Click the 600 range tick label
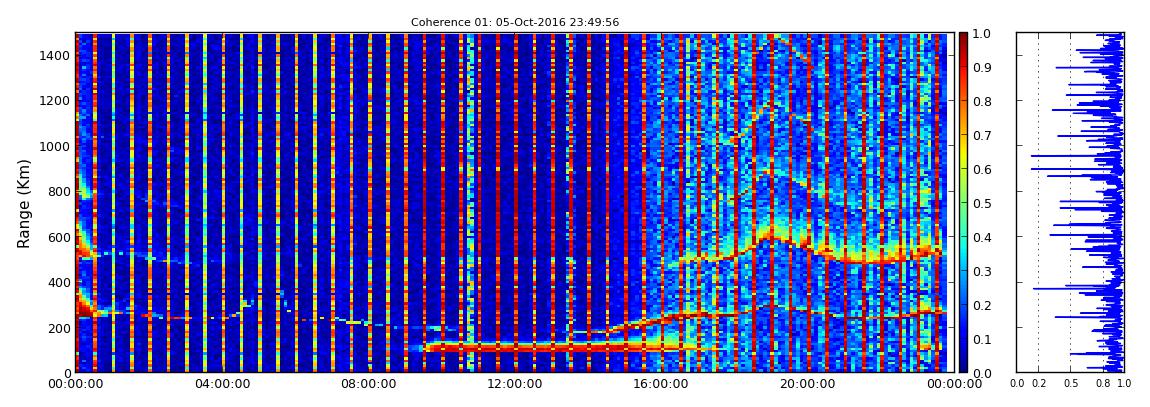1150x407 pixels. [x=60, y=237]
